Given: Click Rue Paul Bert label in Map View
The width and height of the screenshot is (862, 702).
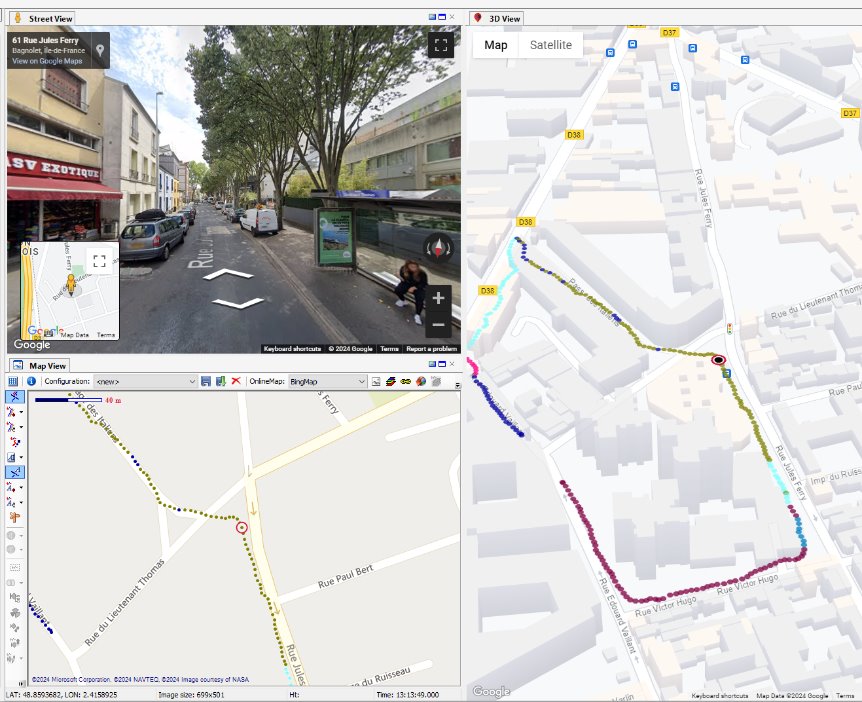Looking at the screenshot, I should [345, 577].
